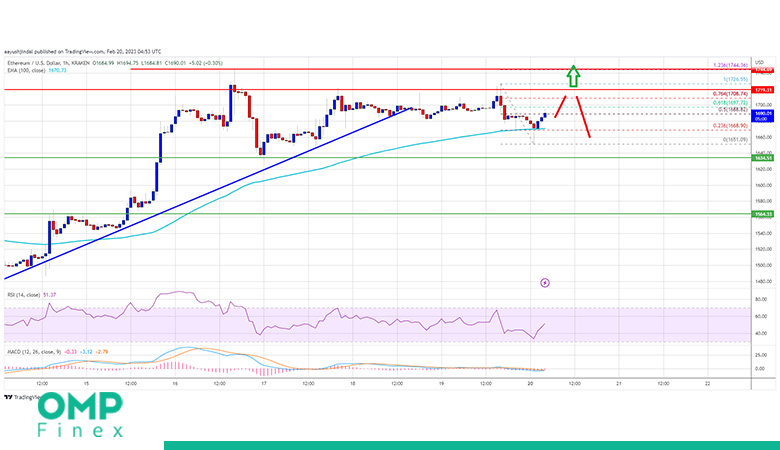
Task: Click the 80.00 level on RSI axis
Action: click(761, 300)
